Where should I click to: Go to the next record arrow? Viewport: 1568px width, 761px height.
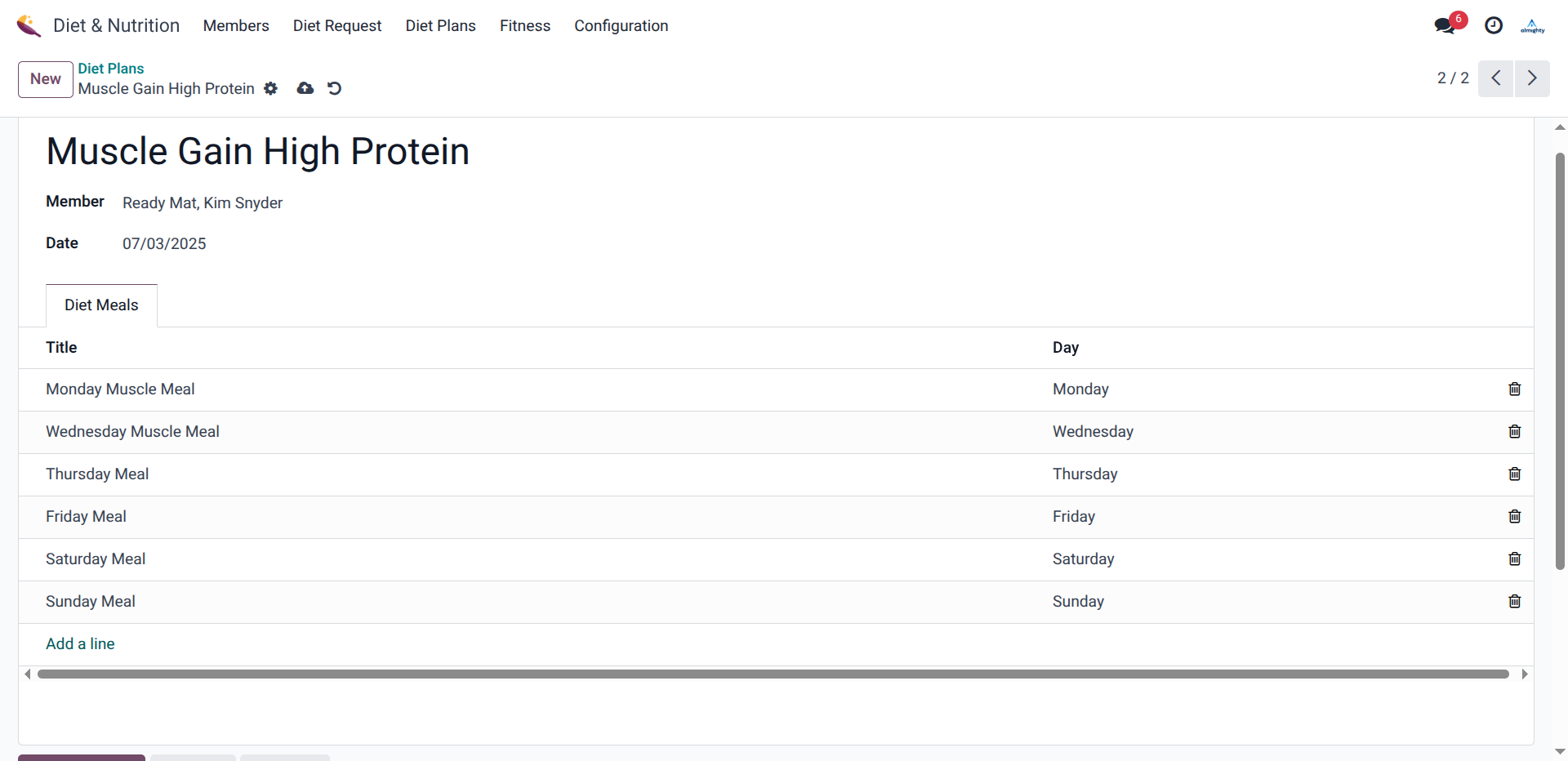(1531, 78)
